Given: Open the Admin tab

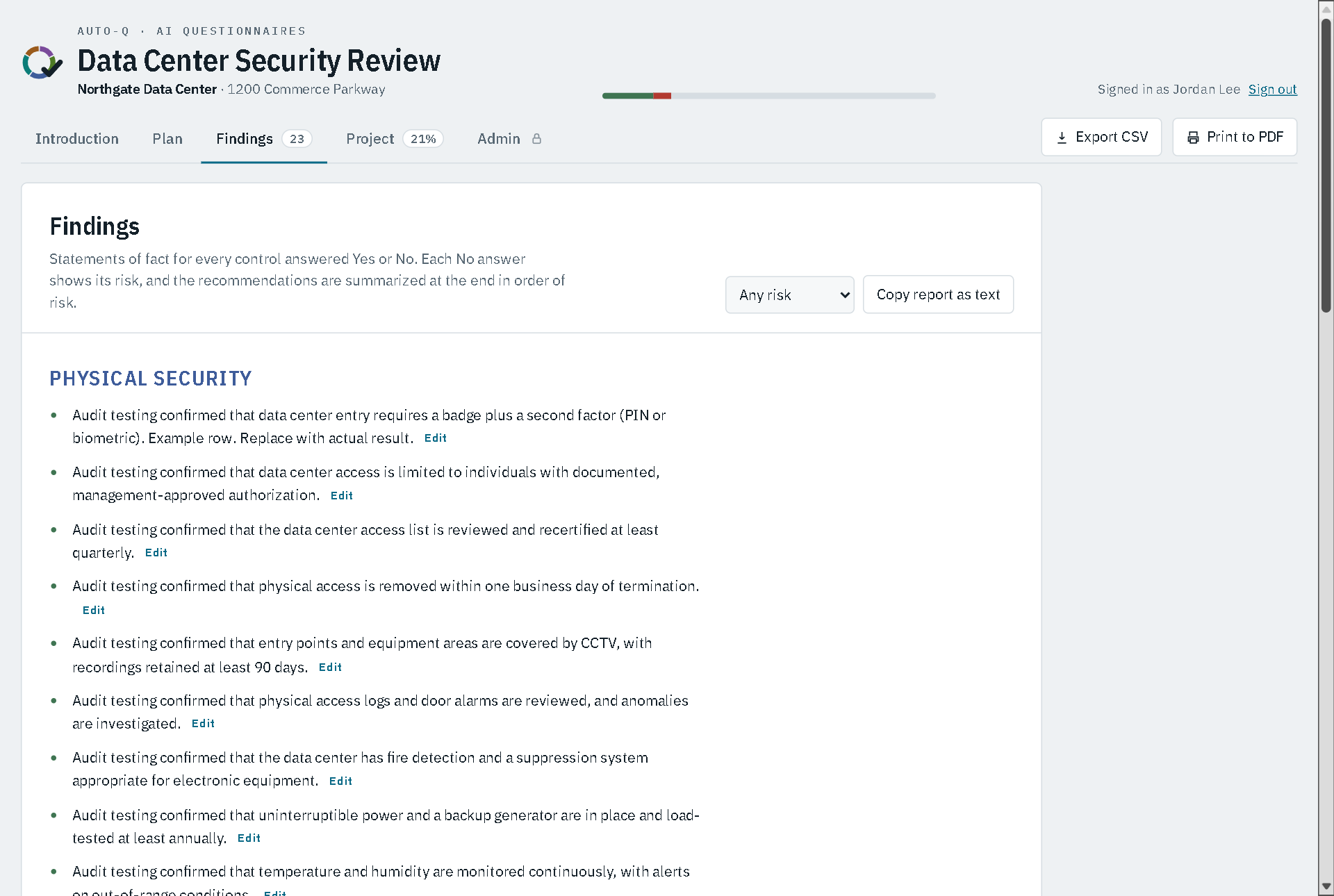Looking at the screenshot, I should click(x=509, y=139).
